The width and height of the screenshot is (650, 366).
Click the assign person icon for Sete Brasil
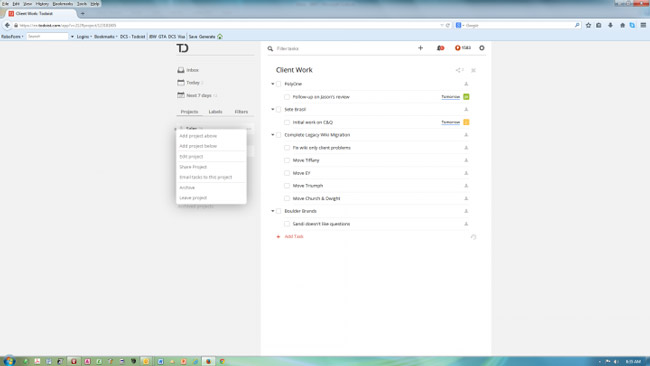466,109
